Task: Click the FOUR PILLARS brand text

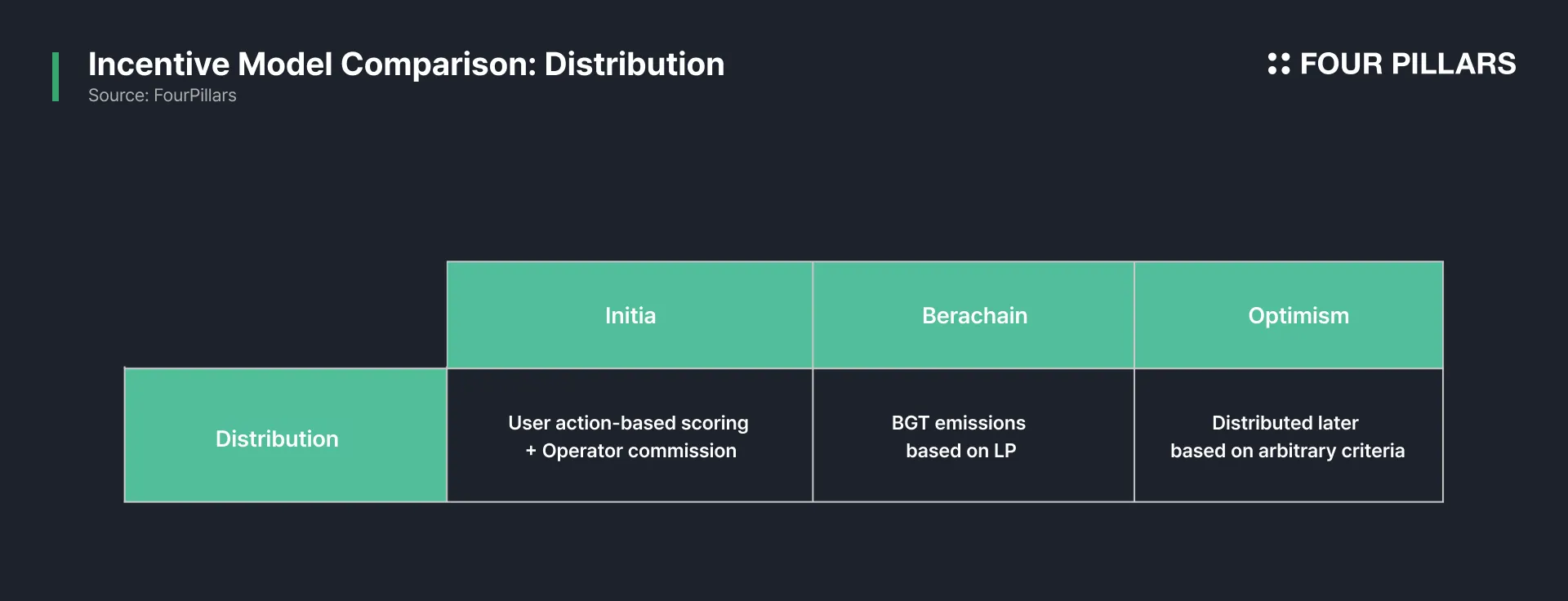Action: click(x=1407, y=64)
